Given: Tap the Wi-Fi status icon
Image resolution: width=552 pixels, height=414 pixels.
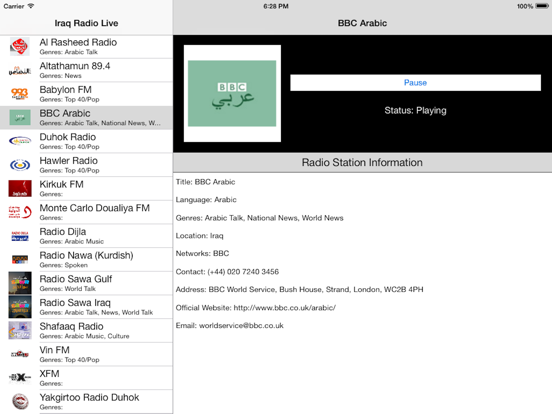Looking at the screenshot, I should pyautogui.click(x=31, y=6).
